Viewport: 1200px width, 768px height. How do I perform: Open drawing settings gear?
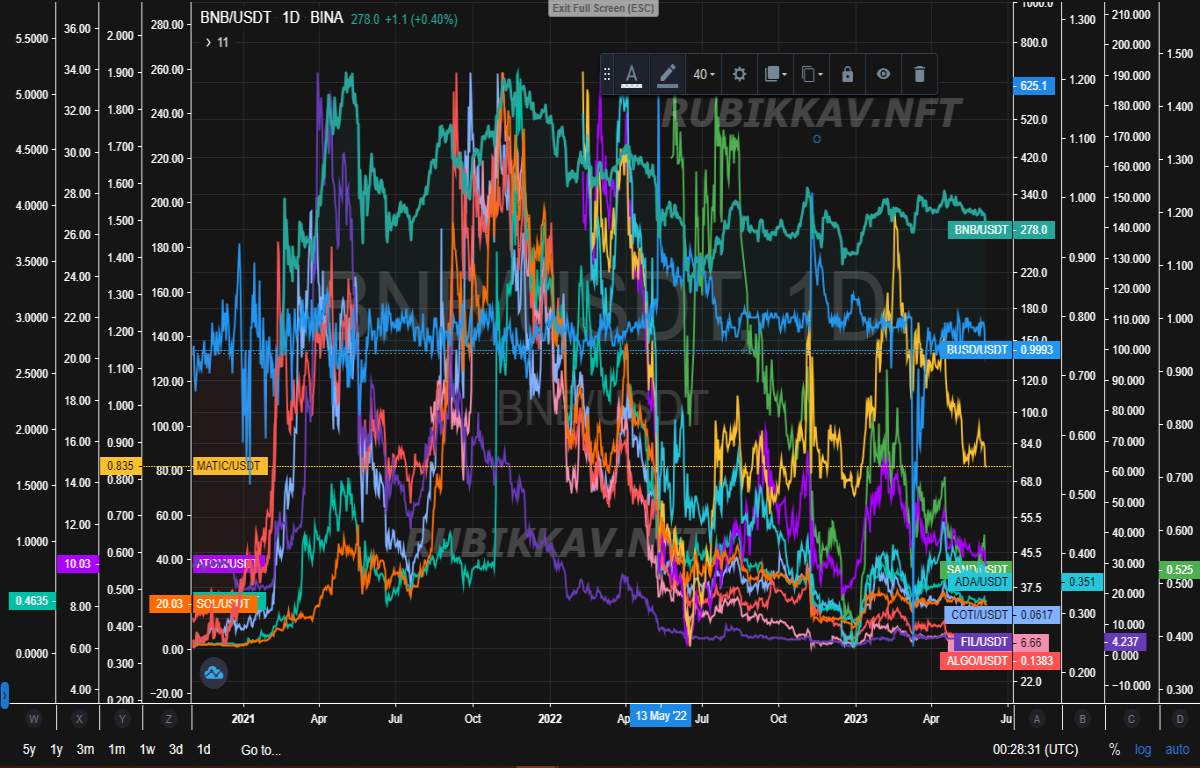click(739, 74)
